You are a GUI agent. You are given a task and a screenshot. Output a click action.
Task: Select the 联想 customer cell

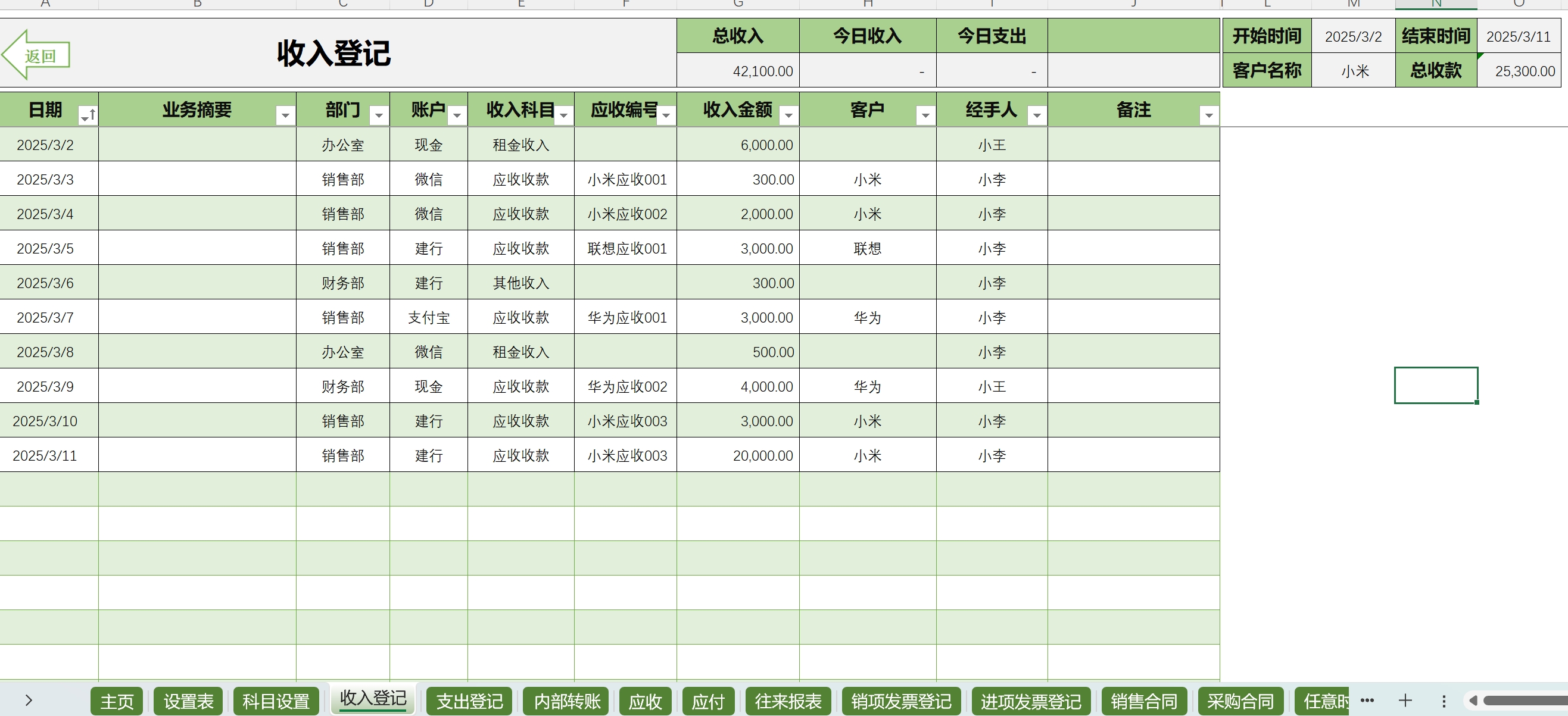click(868, 248)
